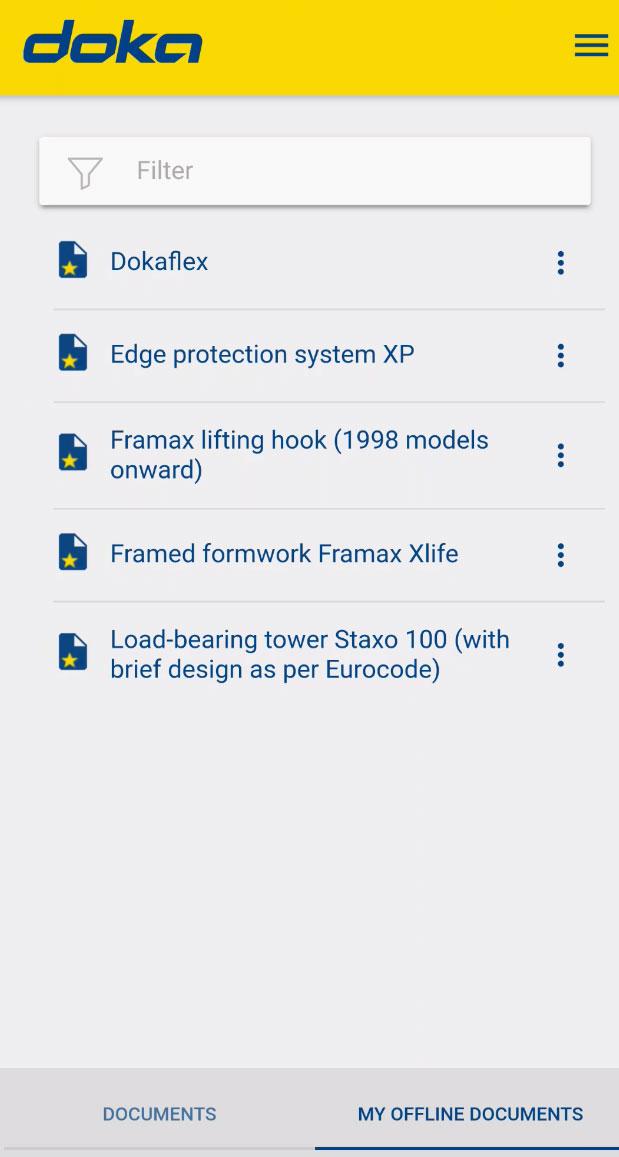Open Framed formwork Framax Xlife document

click(284, 554)
